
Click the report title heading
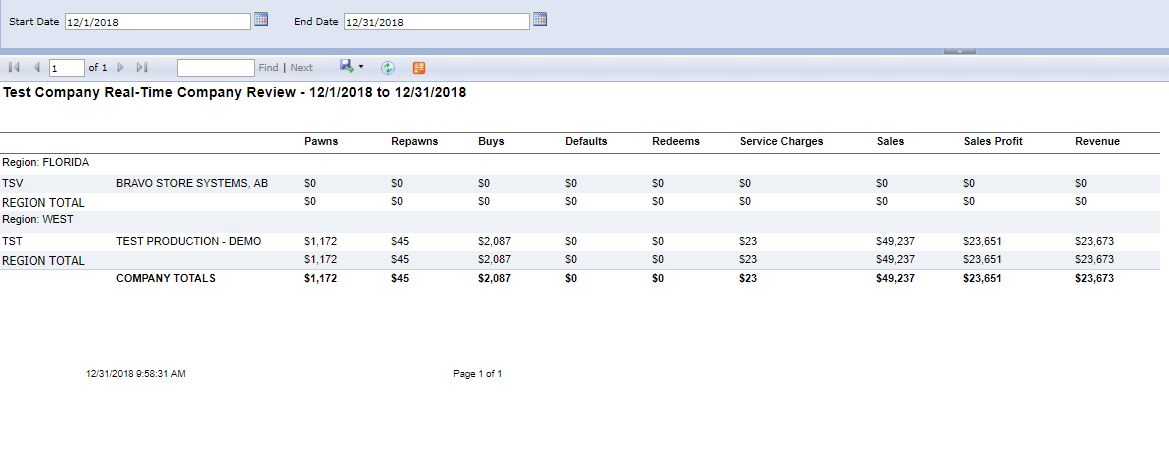(x=235, y=93)
